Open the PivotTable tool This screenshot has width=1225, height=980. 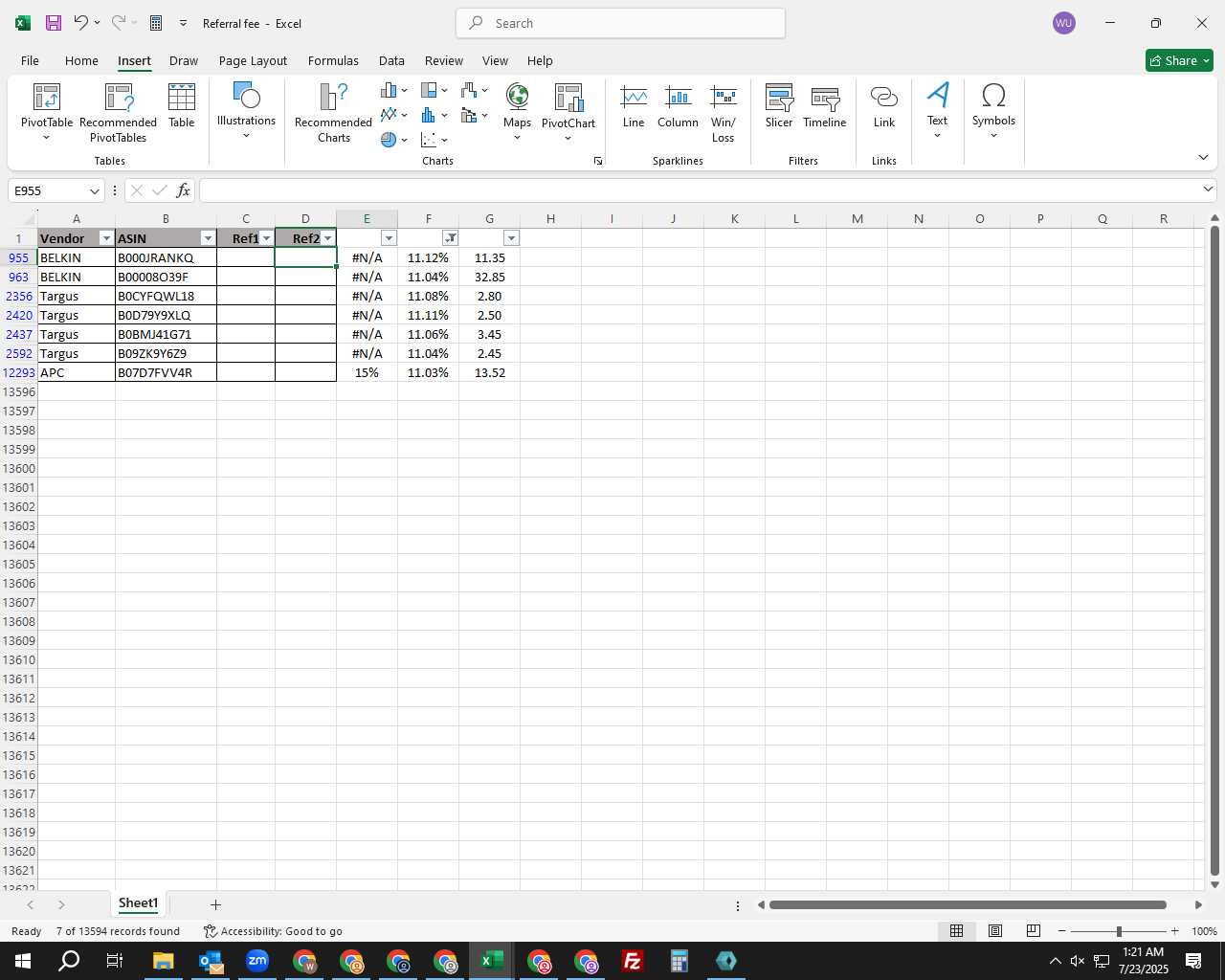(47, 112)
